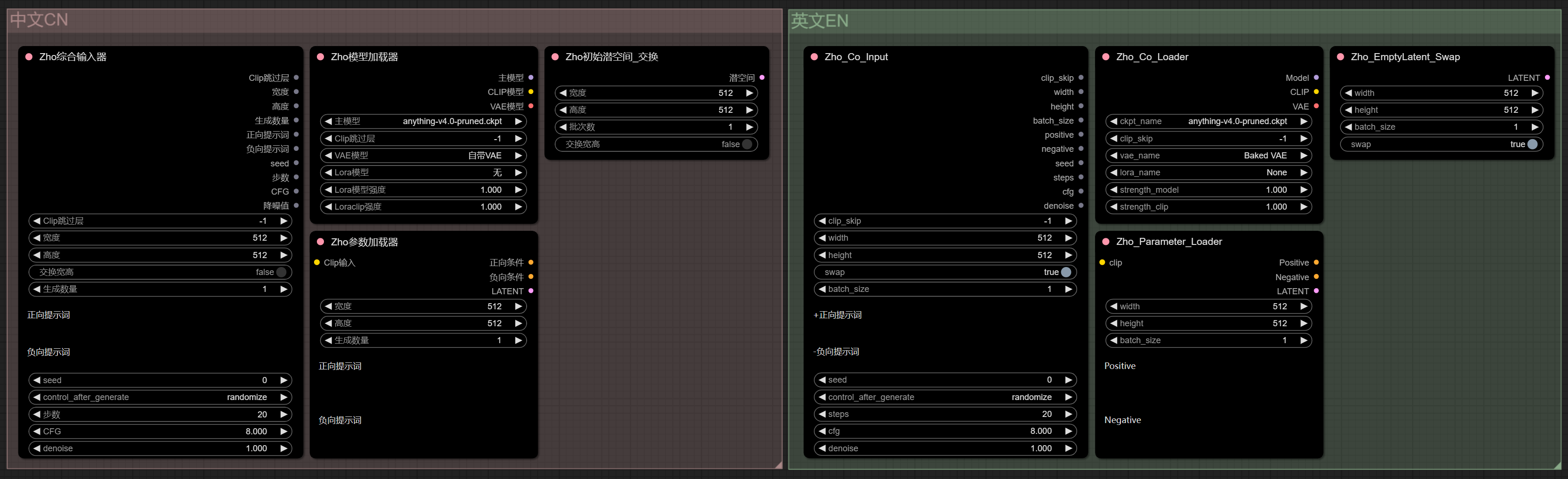Image resolution: width=1568 pixels, height=479 pixels.
Task: Toggle the swap switch on Zho_Co_Input
Action: pyautogui.click(x=1065, y=272)
